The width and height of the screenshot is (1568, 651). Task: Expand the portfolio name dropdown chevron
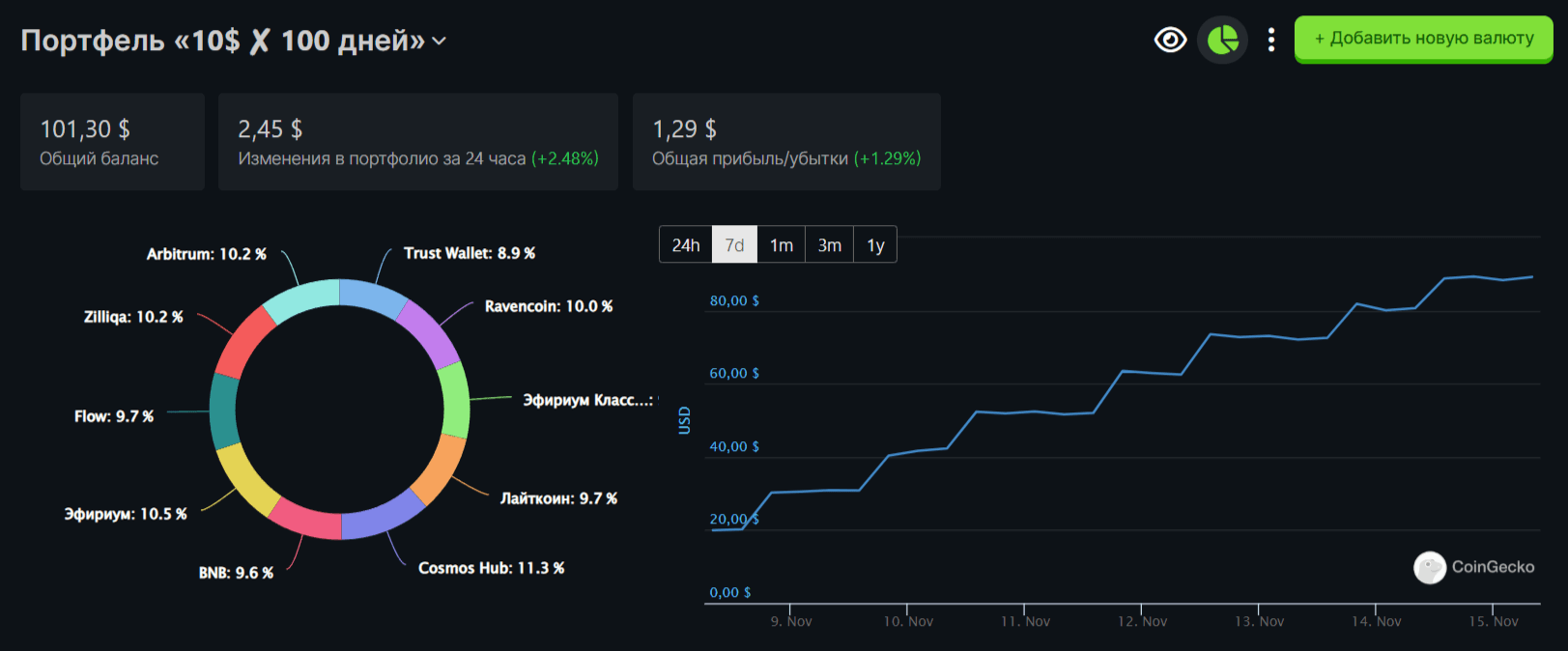coord(439,42)
